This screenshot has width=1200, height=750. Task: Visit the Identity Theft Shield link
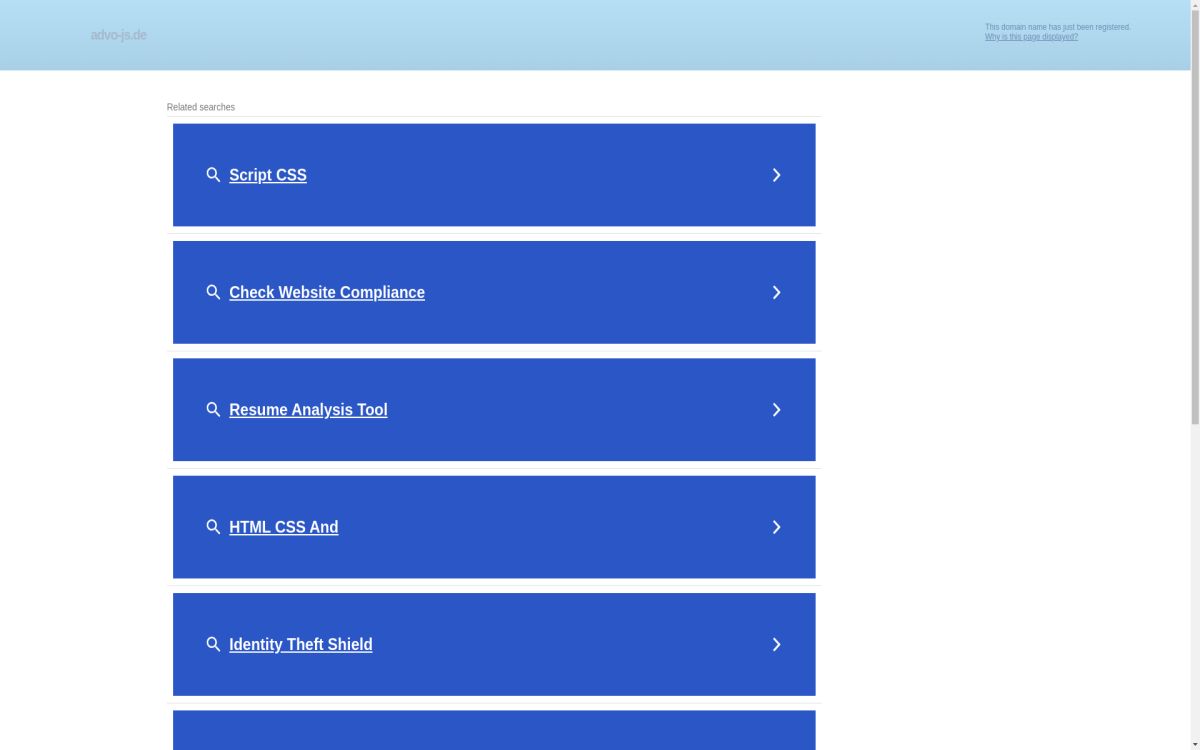pos(301,644)
